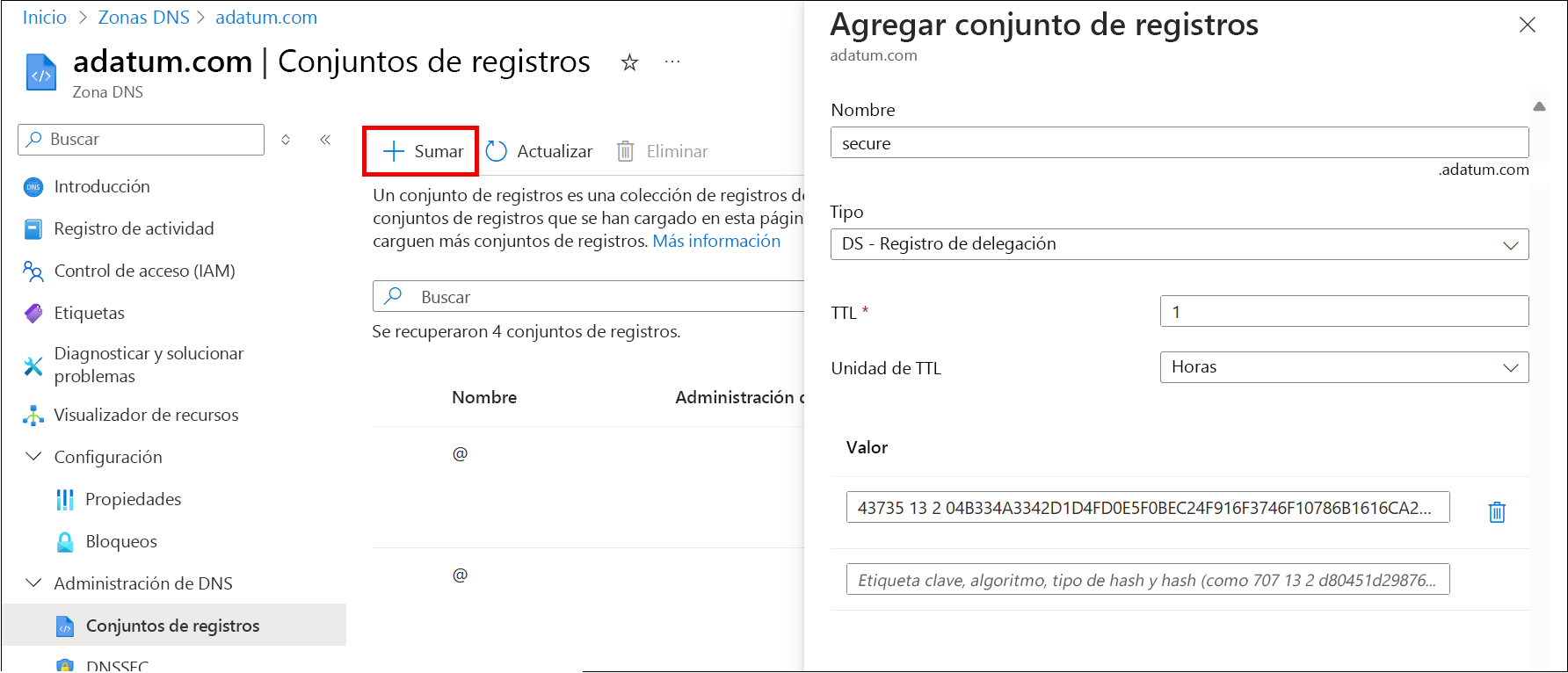This screenshot has height=673, width=1568.
Task: Go to Inicio breadcrumb
Action: (x=45, y=18)
